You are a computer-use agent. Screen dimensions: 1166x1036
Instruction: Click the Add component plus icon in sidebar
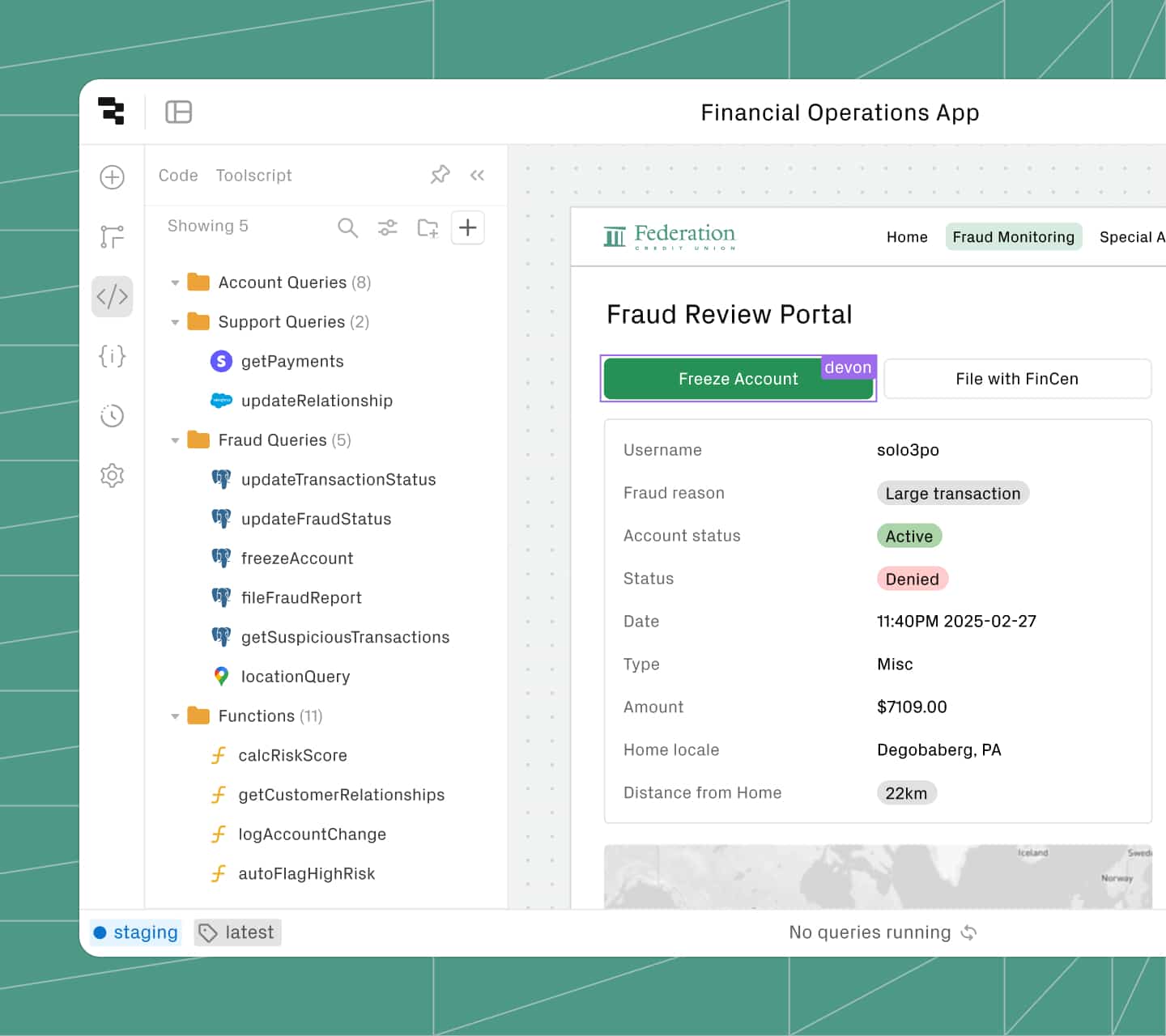pyautogui.click(x=112, y=177)
